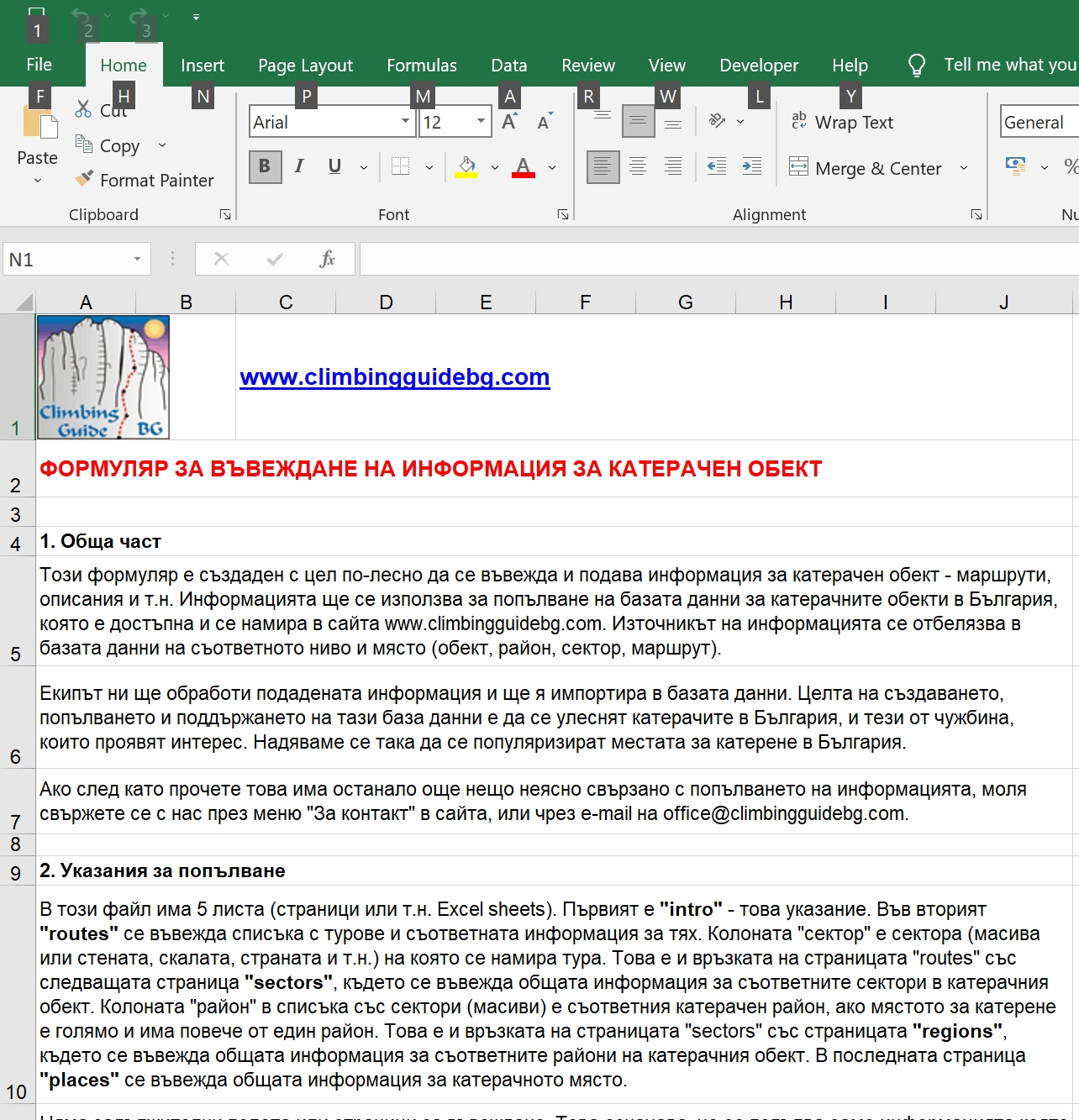Screen dimensions: 1079x1120
Task: Open the Arial font name dropdown
Action: click(406, 121)
